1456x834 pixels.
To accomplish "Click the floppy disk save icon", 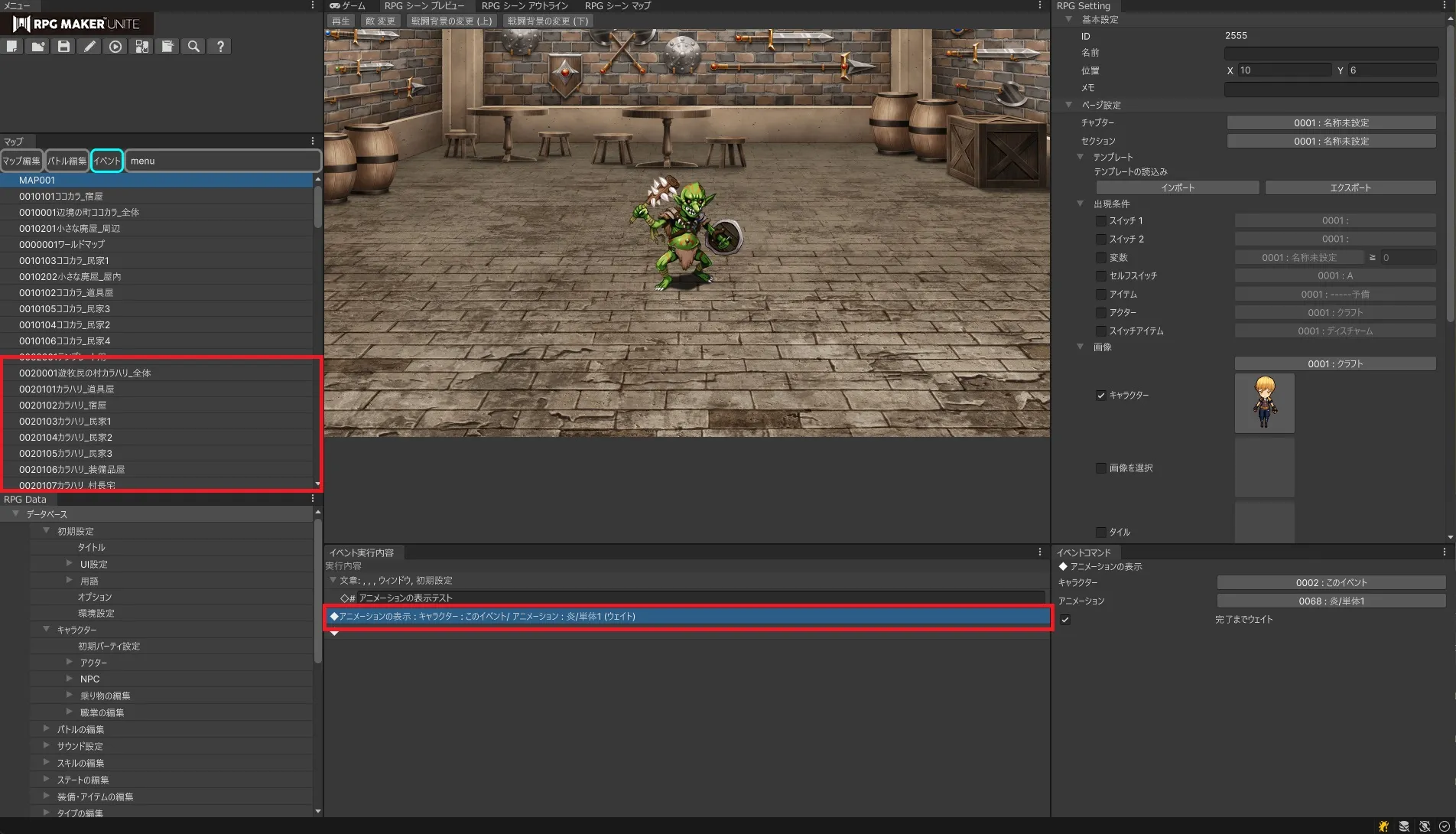I will coord(63,47).
